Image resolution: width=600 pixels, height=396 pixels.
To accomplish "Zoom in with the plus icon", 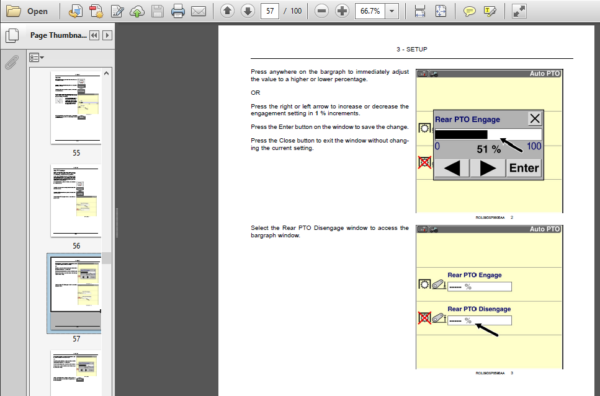I will coord(342,11).
